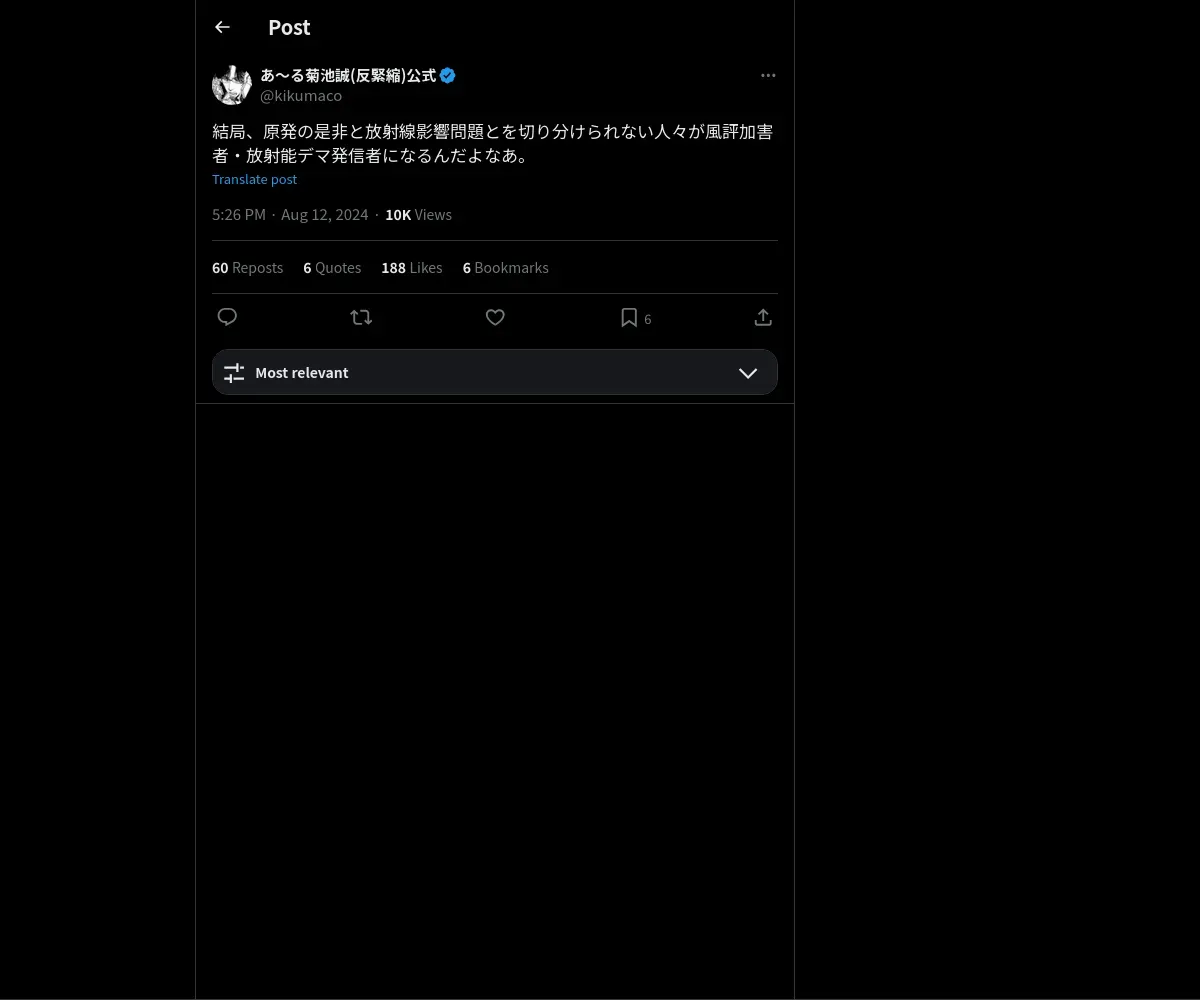This screenshot has height=1000, width=1200.
Task: Click the reply speech bubble icon
Action: tap(227, 317)
